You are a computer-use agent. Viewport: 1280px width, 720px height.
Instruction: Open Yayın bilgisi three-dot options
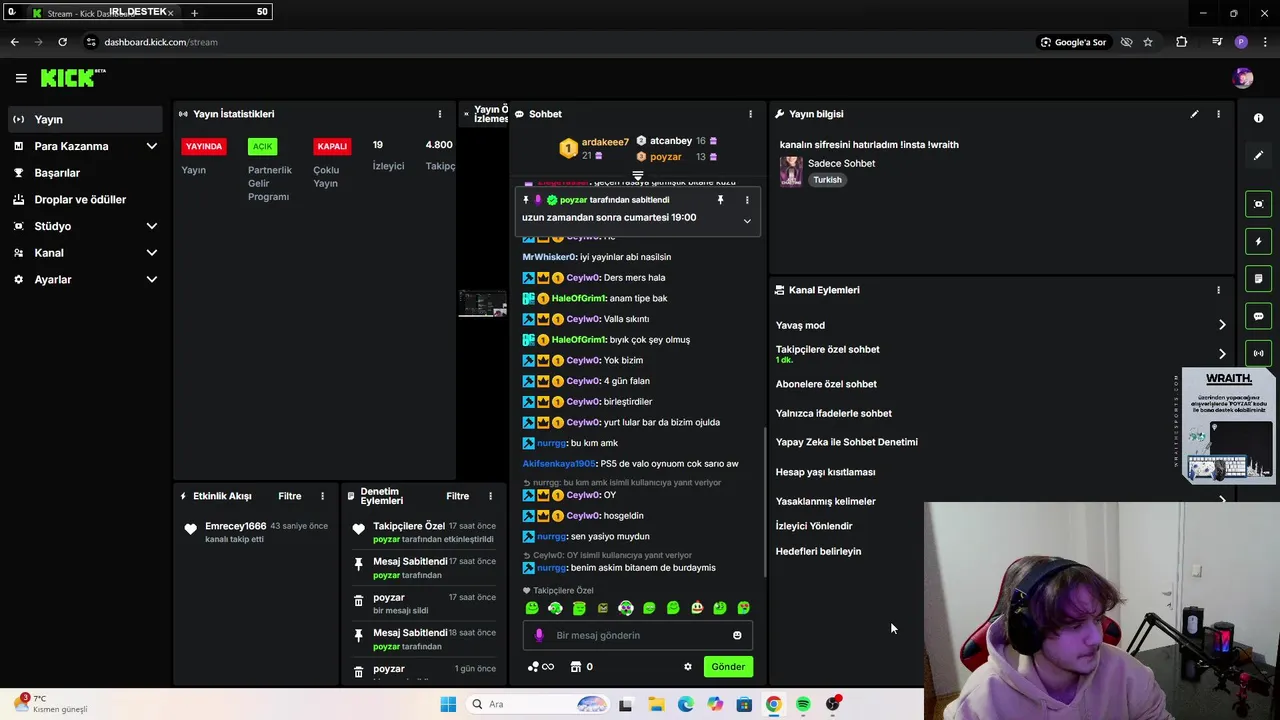click(x=1218, y=114)
